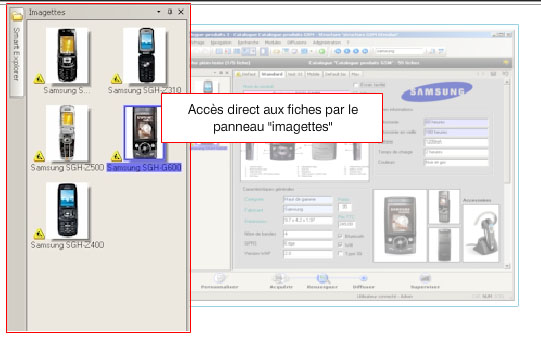Select the Samsung SGH-Z310 thumbnail
The image size is (541, 362).
(145, 56)
